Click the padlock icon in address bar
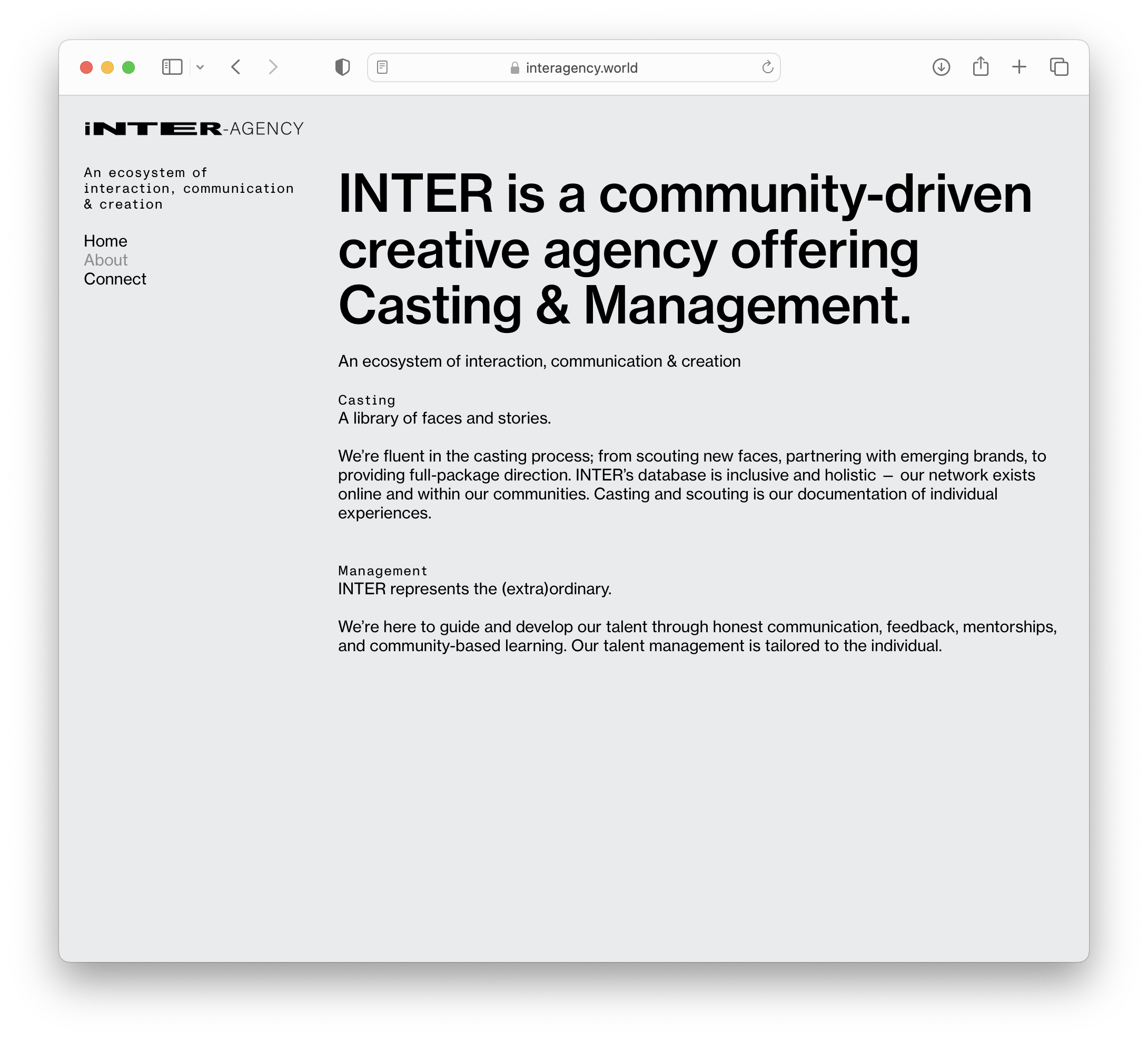1148x1040 pixels. coord(515,68)
